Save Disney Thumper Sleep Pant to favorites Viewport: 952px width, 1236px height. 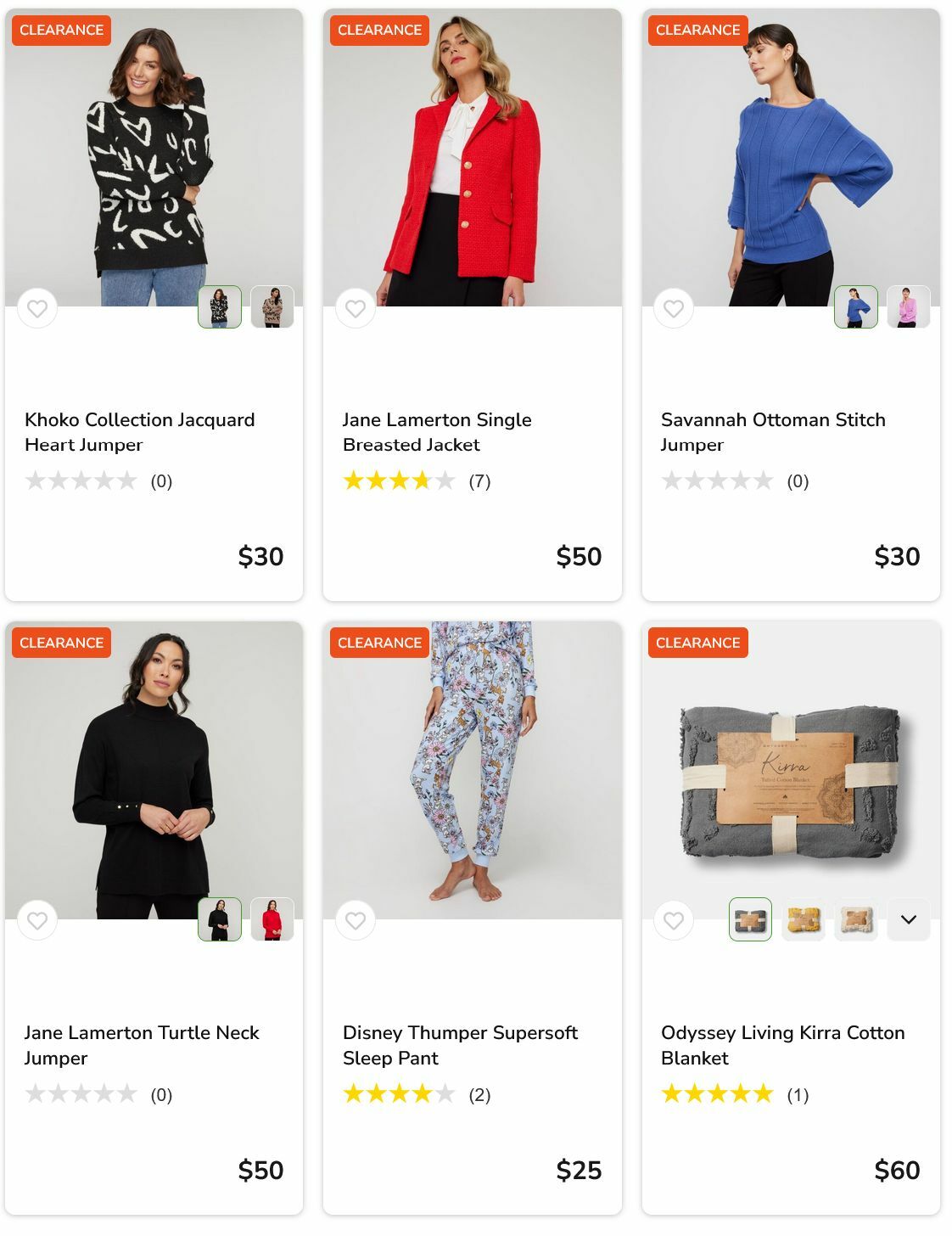(x=356, y=920)
